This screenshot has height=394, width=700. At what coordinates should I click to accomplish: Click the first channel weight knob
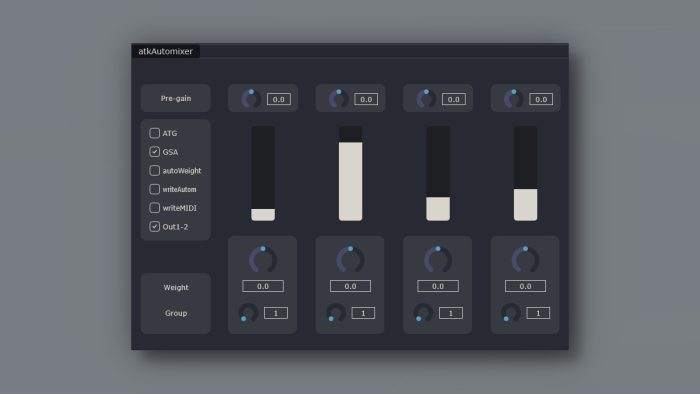tap(263, 259)
